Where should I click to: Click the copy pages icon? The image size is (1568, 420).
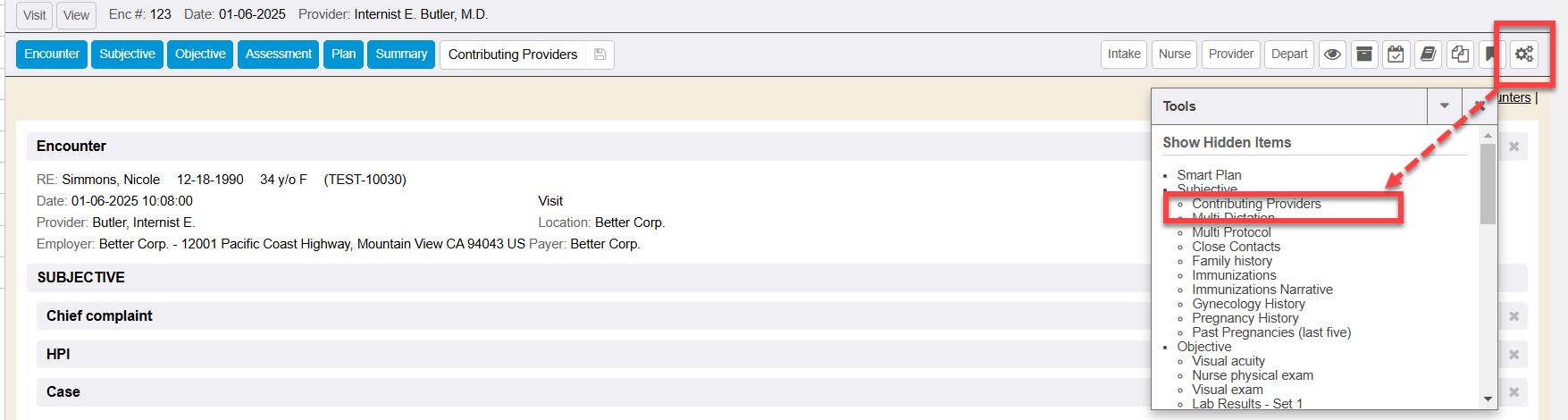(1460, 55)
